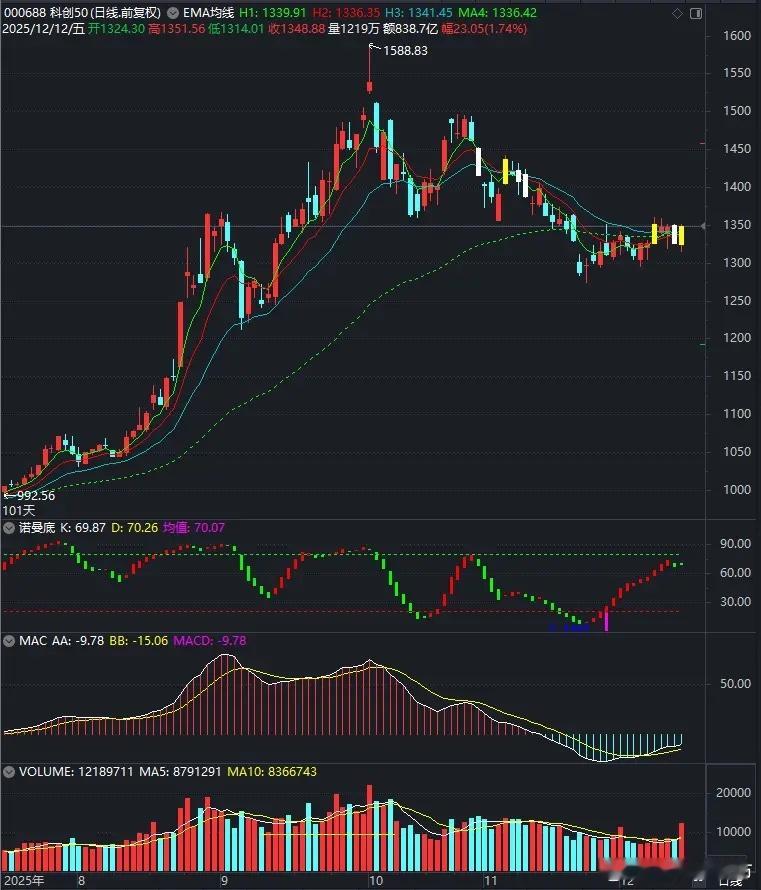Image resolution: width=761 pixels, height=890 pixels.
Task: Click the H1: 1339.91 EMA value
Action: click(272, 12)
